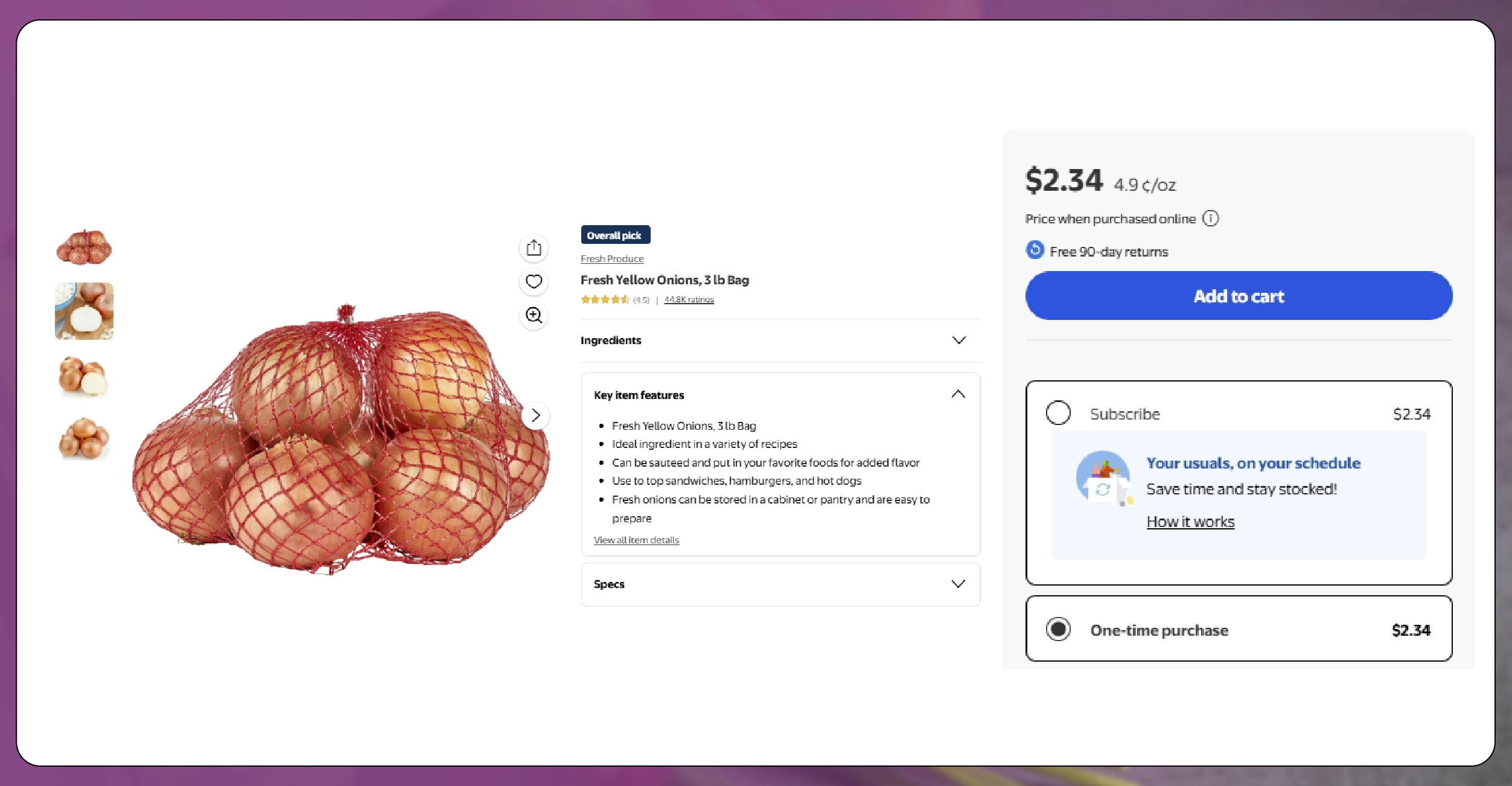
Task: Expand the Specs section
Action: tap(780, 584)
